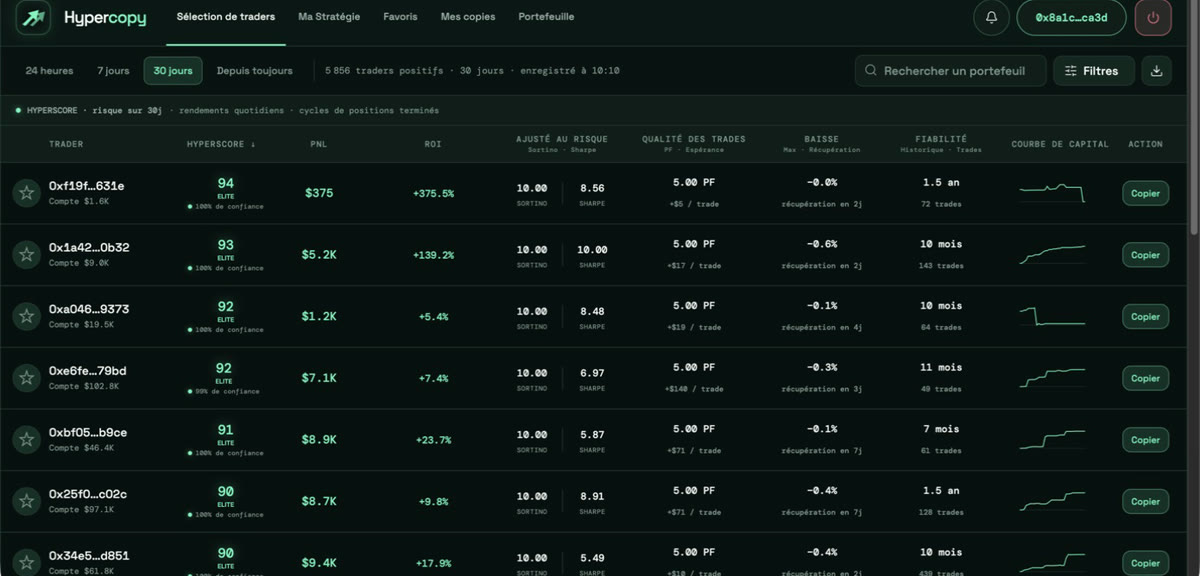Select the Depuis toujours period
This screenshot has height=576, width=1200.
(255, 71)
